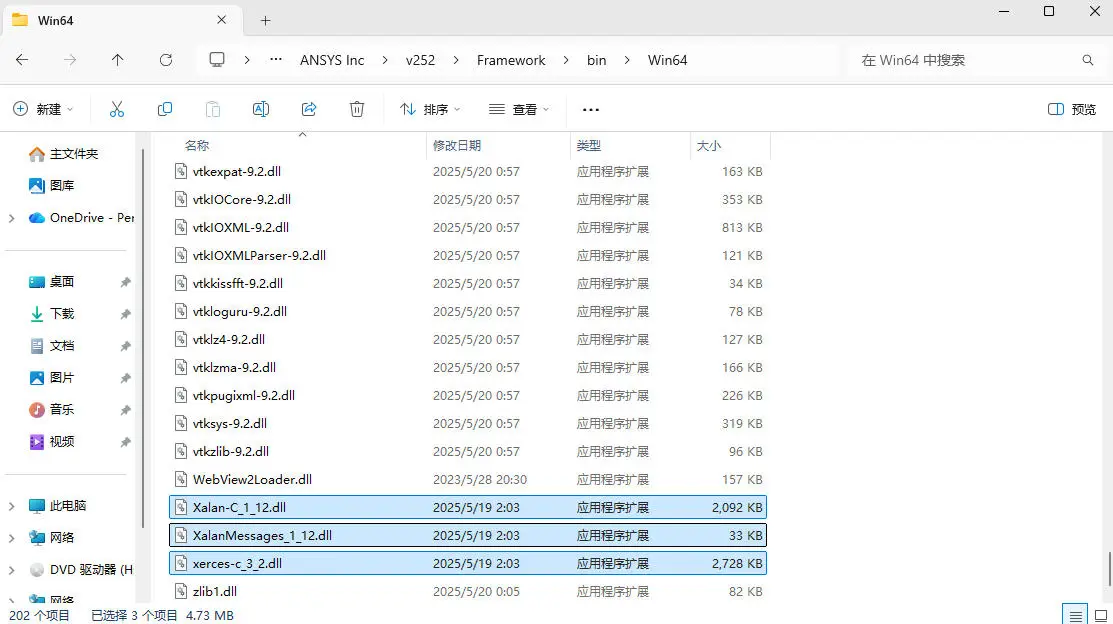Click the Framework breadcrumb segment
Image resolution: width=1113 pixels, height=624 pixels.
coord(511,60)
